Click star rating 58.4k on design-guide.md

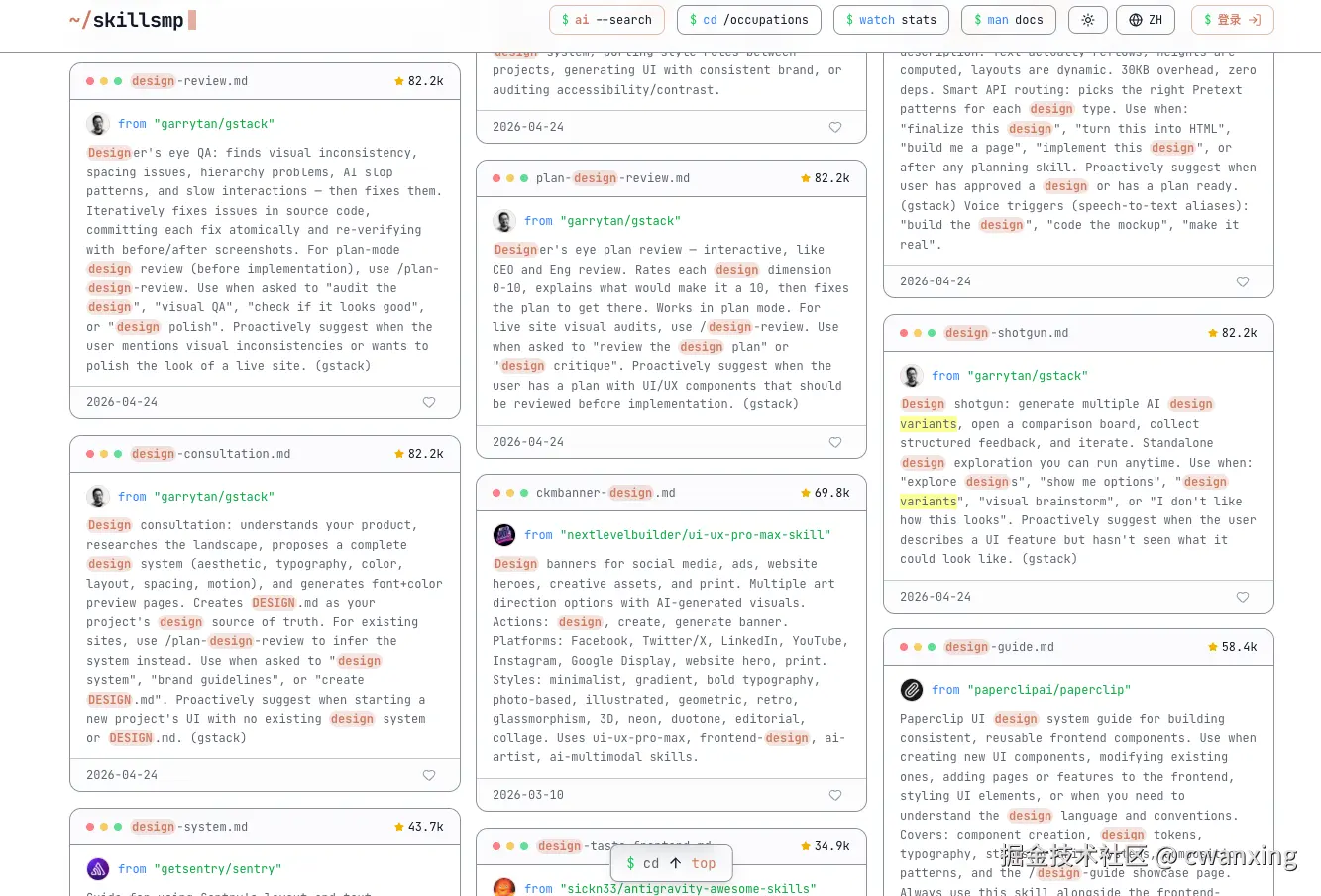pos(1233,647)
